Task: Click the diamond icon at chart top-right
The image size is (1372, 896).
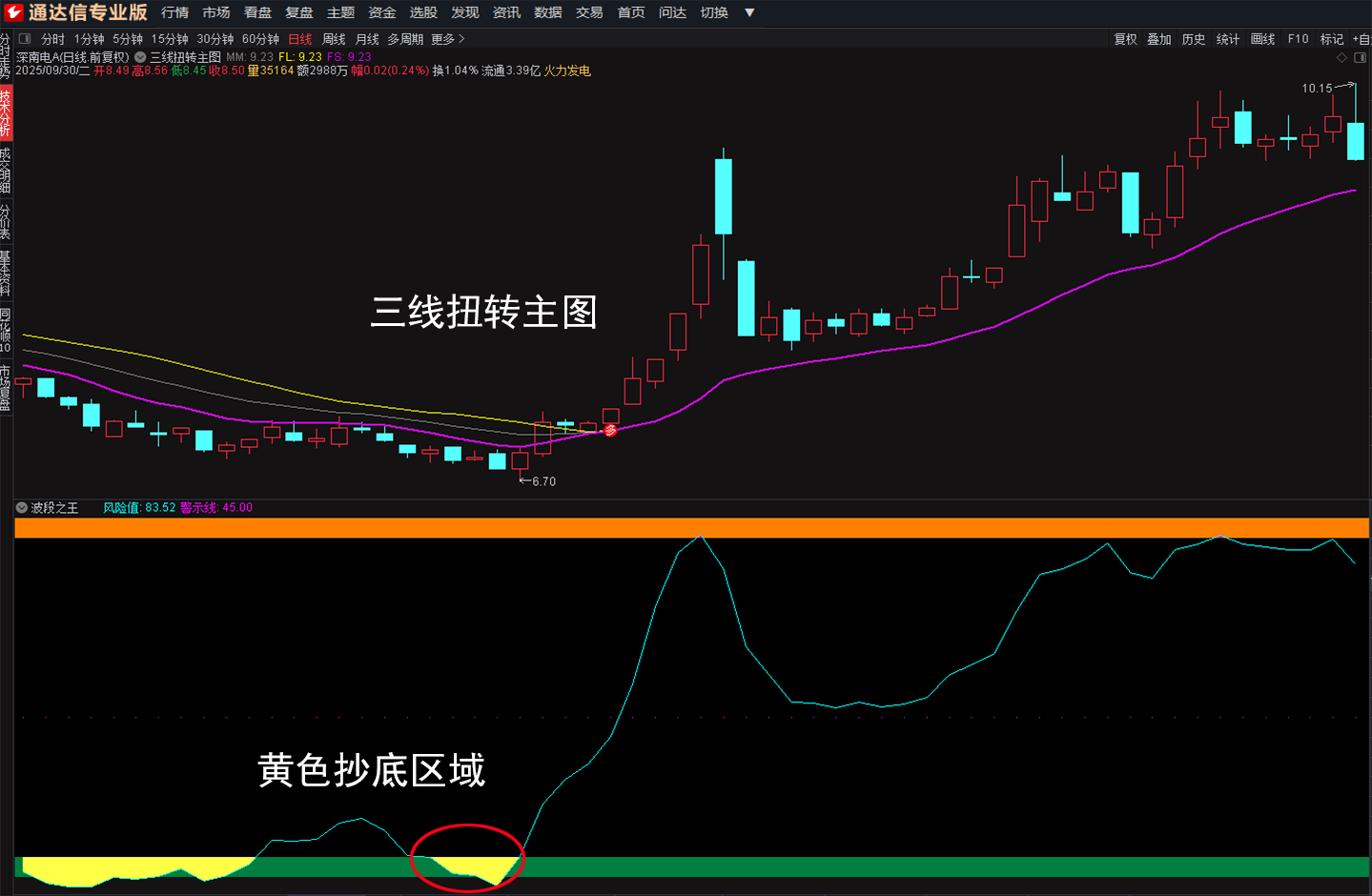Action: point(1341,57)
